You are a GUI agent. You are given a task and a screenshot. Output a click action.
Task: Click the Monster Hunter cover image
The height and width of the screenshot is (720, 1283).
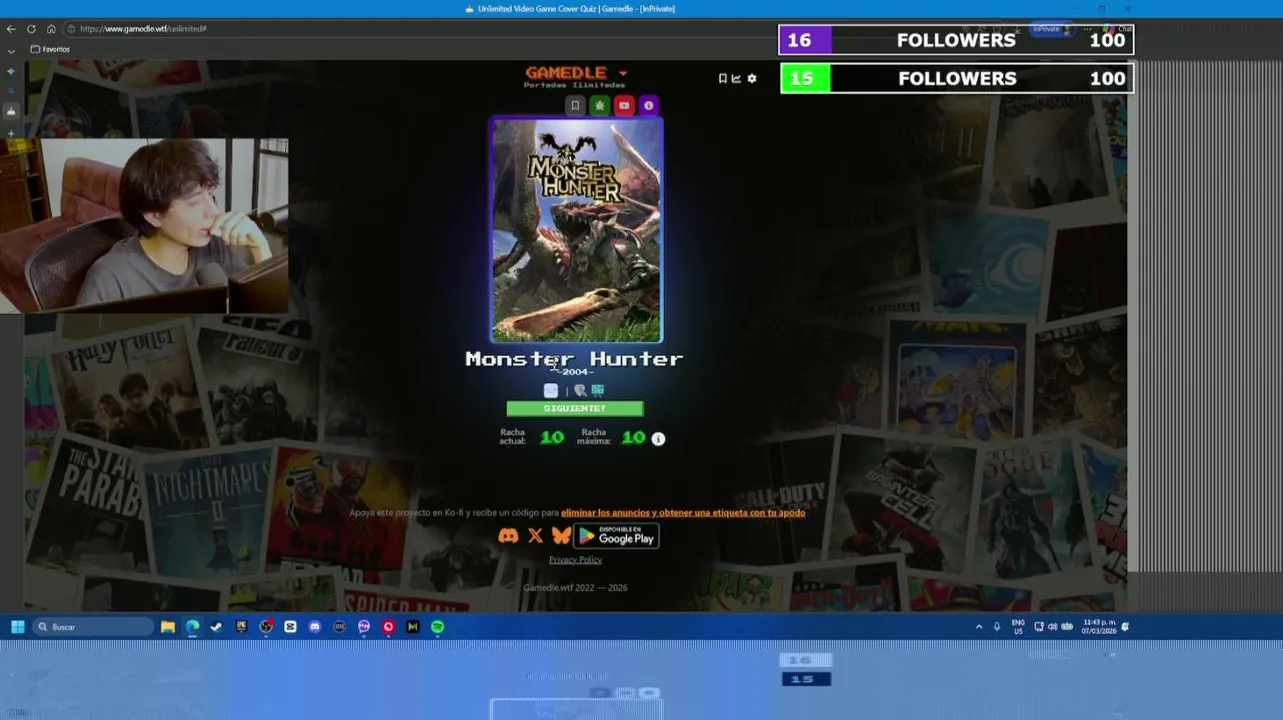[576, 230]
